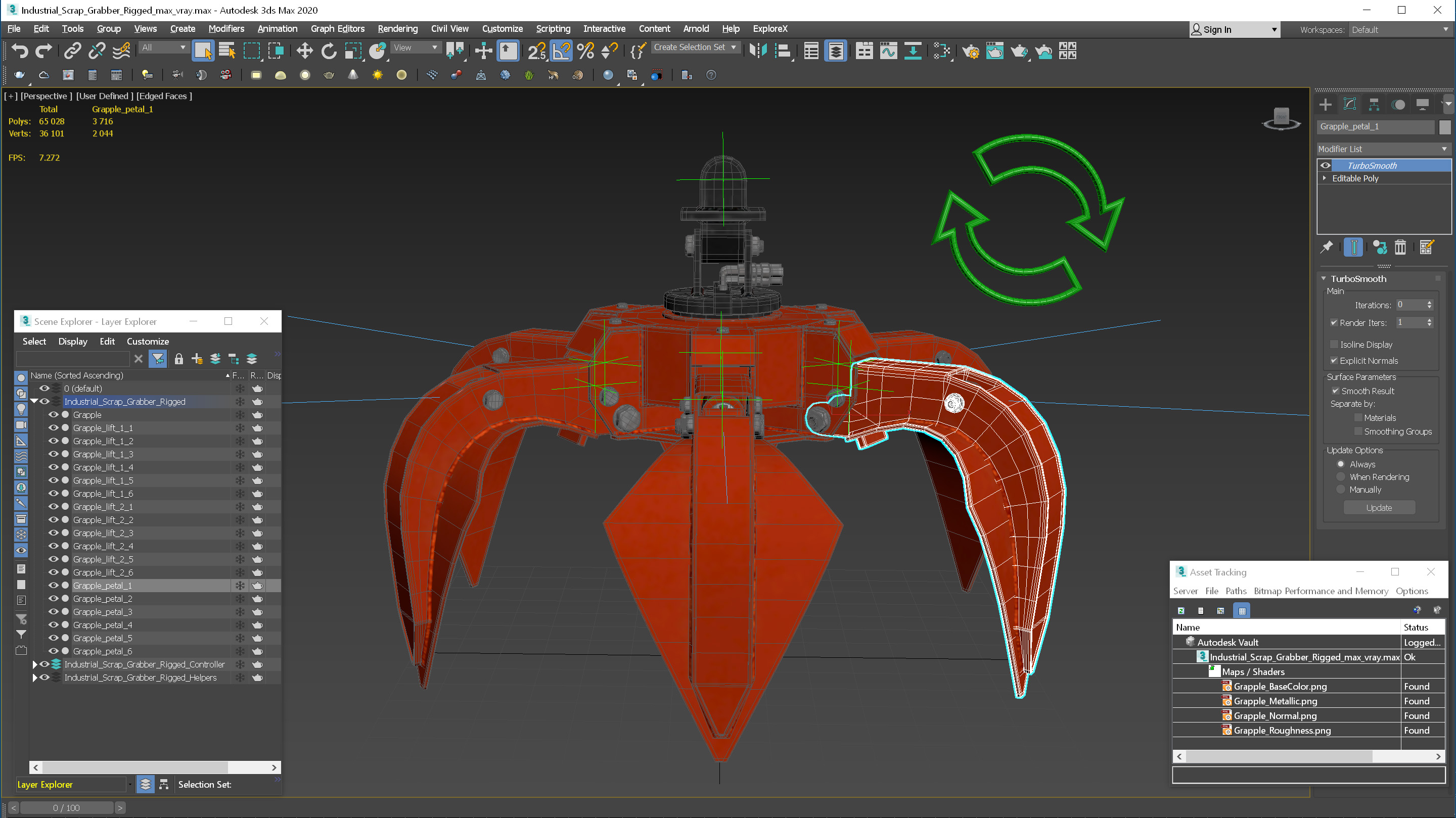Click Always radio button under Update Options

coord(1340,464)
